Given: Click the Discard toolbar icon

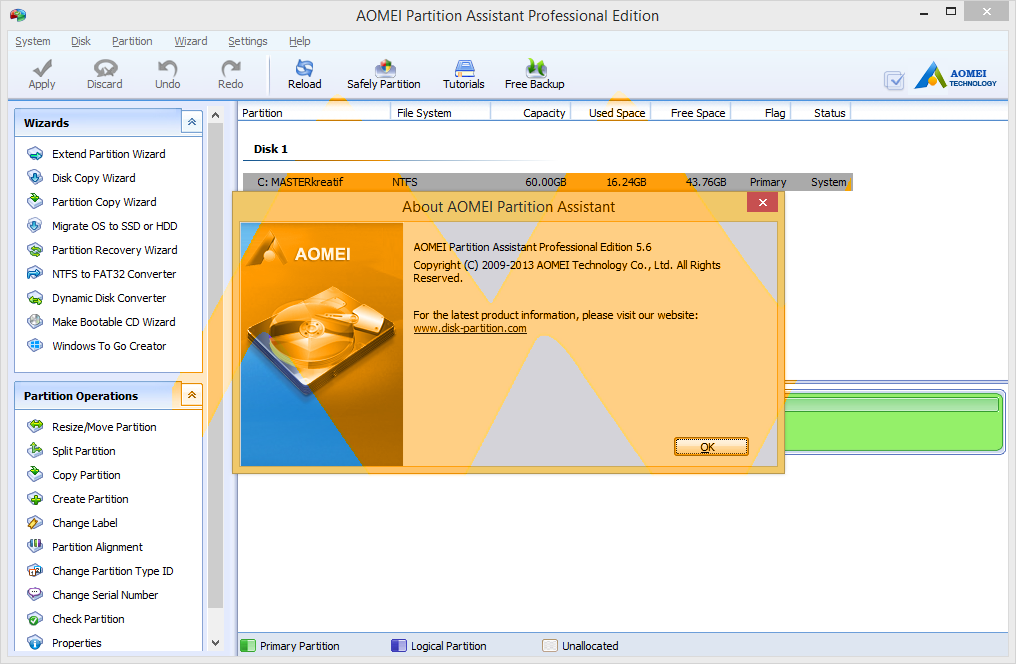Looking at the screenshot, I should coord(105,68).
